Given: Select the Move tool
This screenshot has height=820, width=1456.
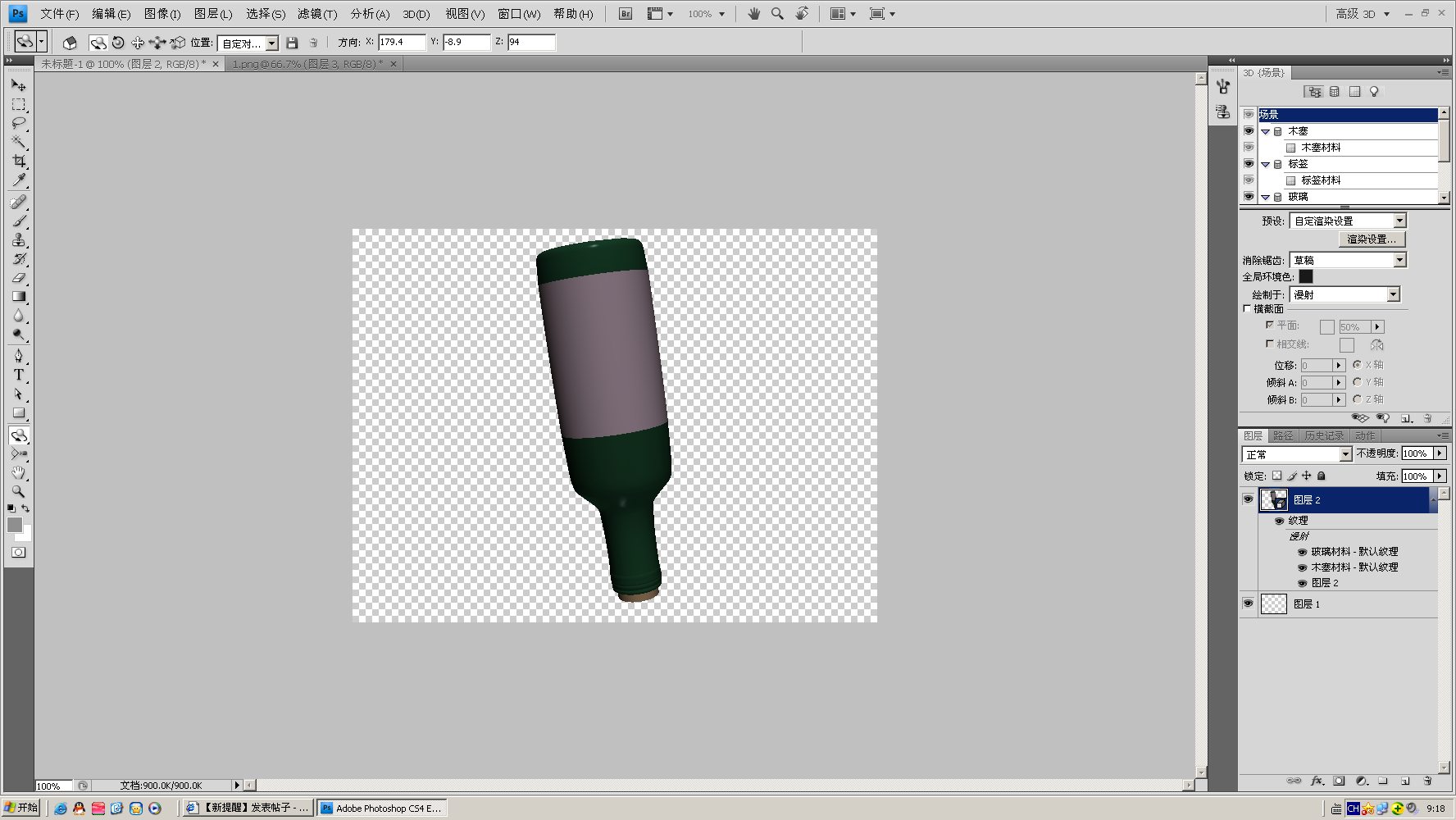Looking at the screenshot, I should point(18,85).
